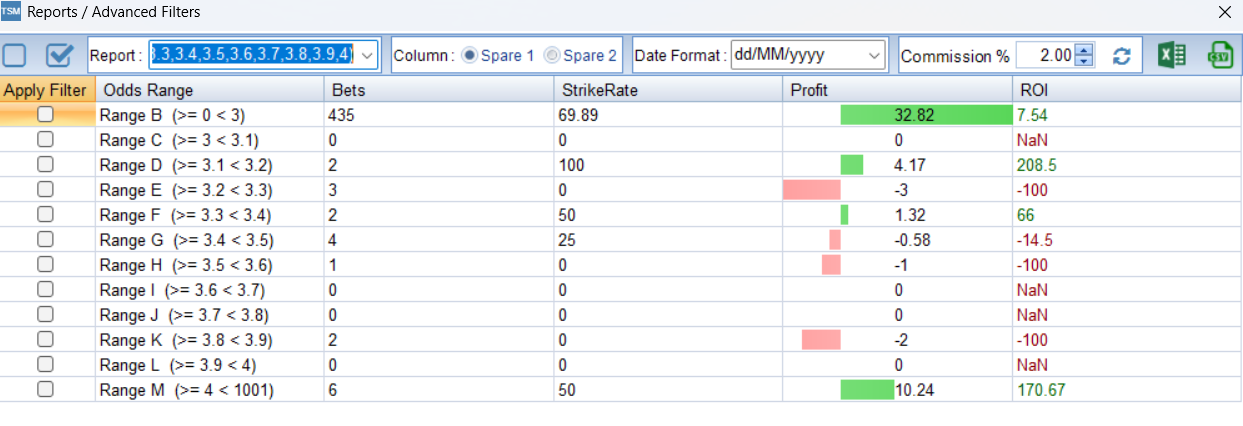Export the report as CSV
The height and width of the screenshot is (426, 1243).
pos(1219,55)
